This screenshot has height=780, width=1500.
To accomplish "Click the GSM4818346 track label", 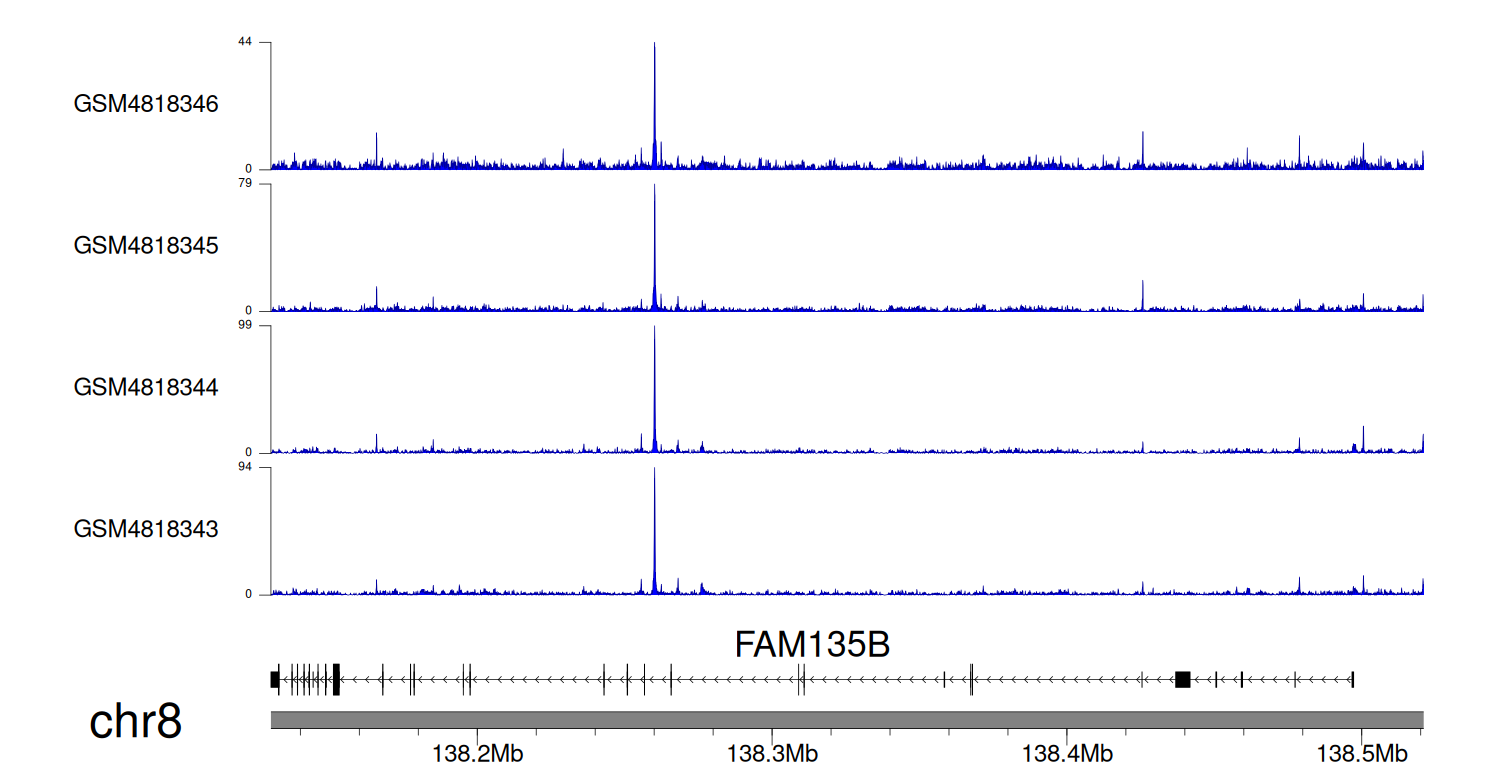I will point(146,103).
